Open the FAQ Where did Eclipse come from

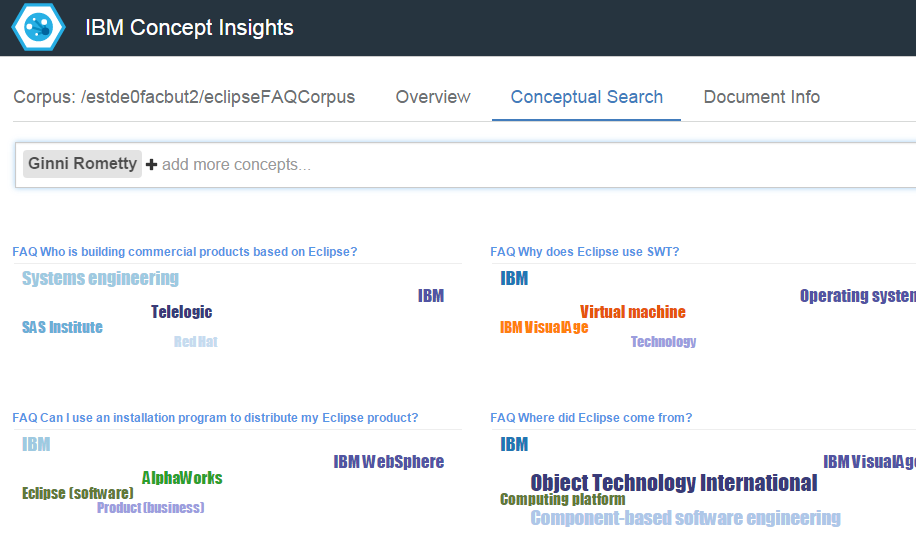click(x=591, y=418)
